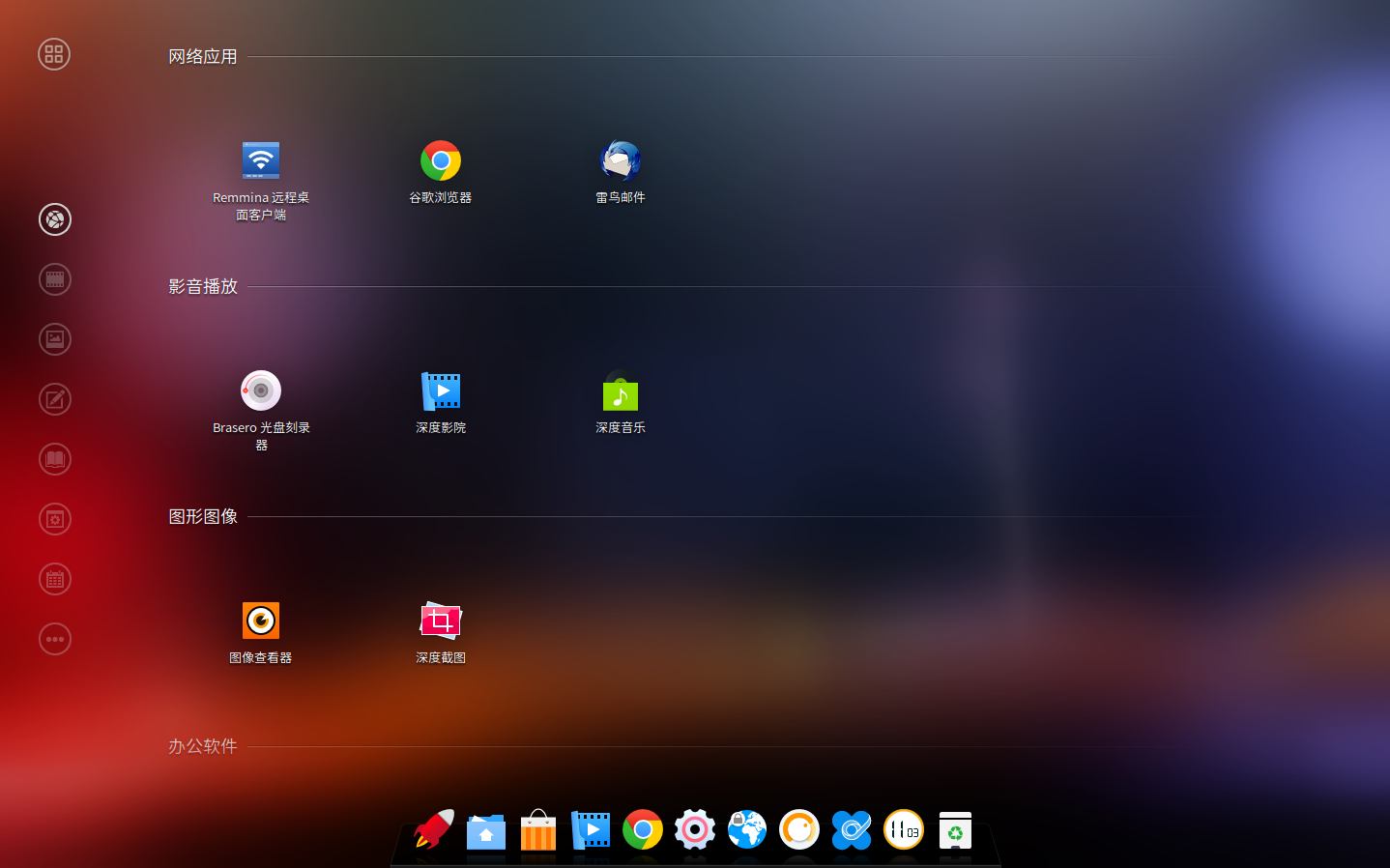Screen dimensions: 1390x868
Task: Go to the office category pencil icon
Action: pos(55,399)
